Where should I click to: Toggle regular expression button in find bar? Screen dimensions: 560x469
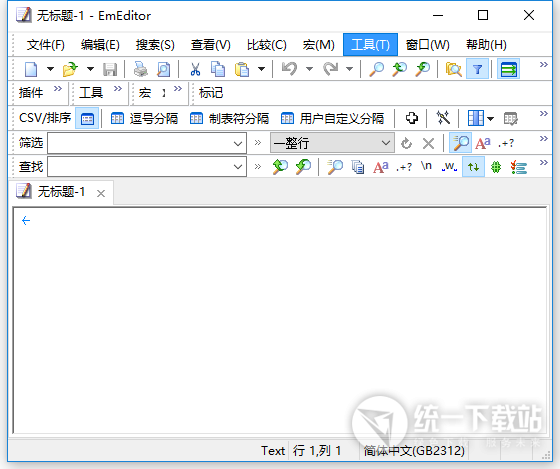coord(404,167)
